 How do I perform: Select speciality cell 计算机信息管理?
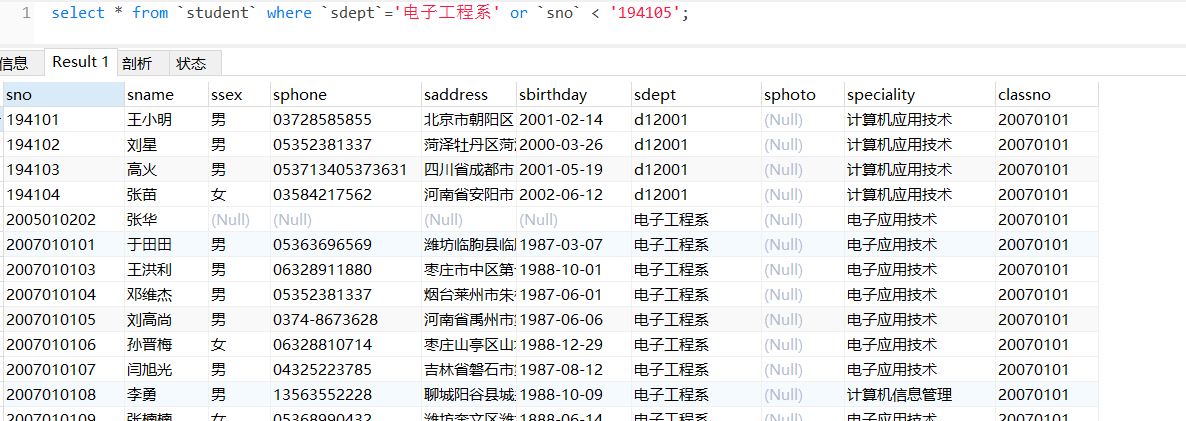click(x=920, y=395)
